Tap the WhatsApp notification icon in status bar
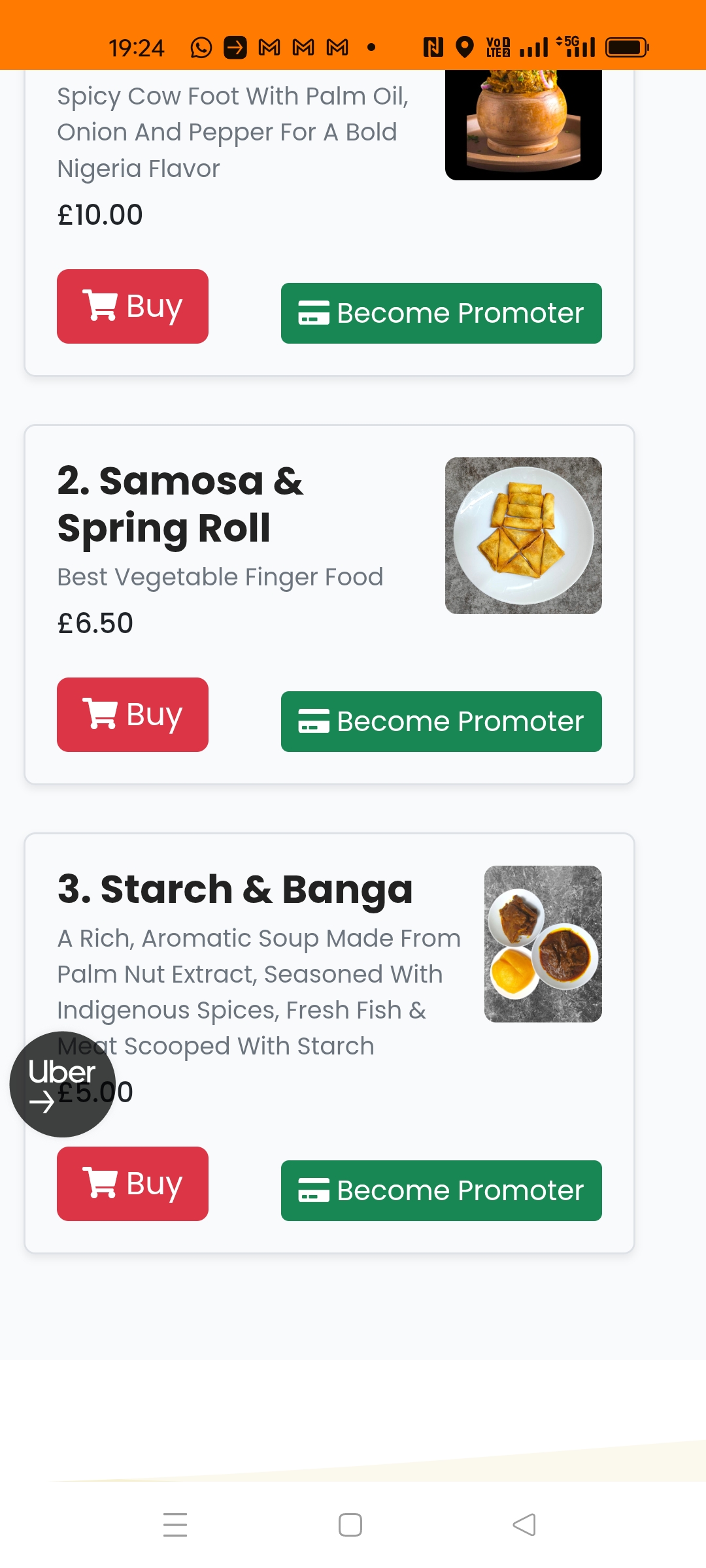This screenshot has height=1568, width=706. (201, 48)
